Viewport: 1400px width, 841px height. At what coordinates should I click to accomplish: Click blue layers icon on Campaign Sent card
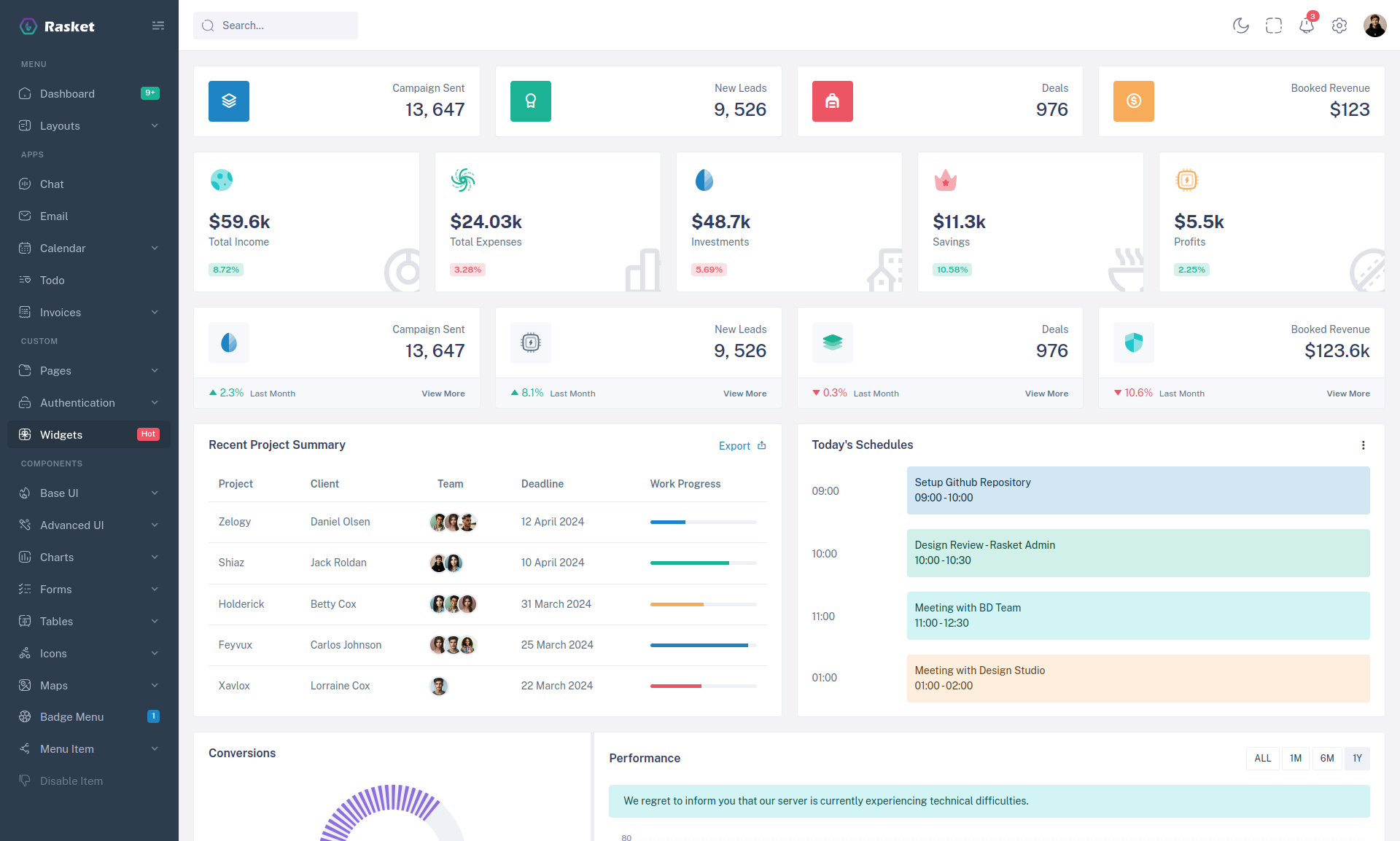[x=229, y=101]
